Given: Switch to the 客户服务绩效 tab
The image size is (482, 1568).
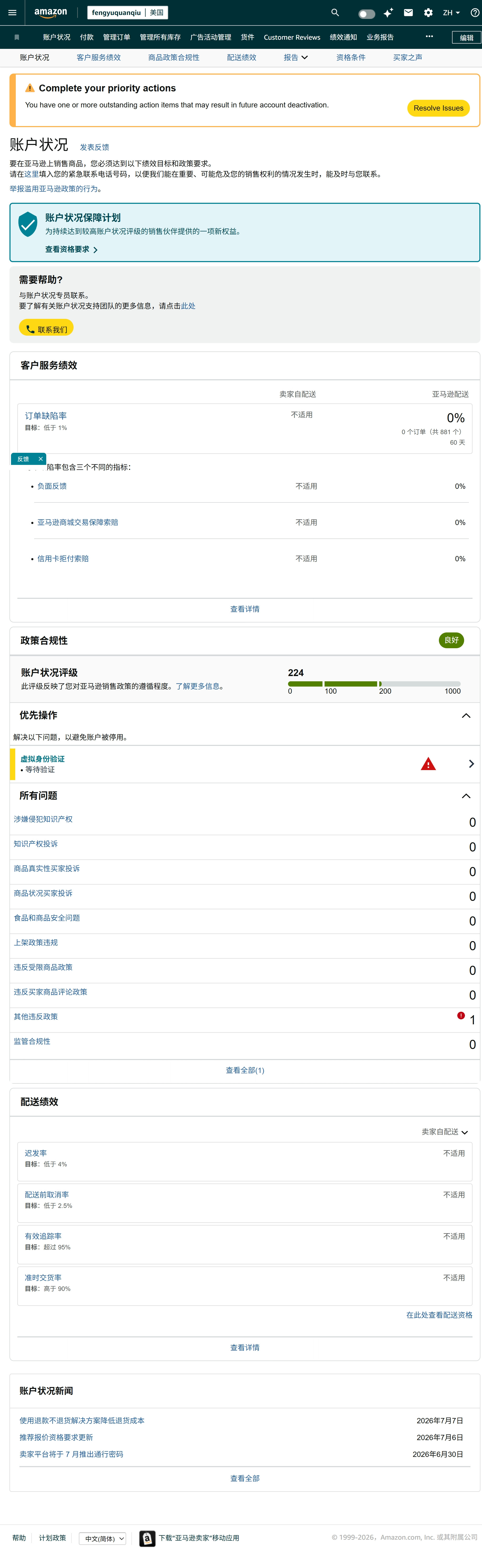Looking at the screenshot, I should pyautogui.click(x=99, y=57).
